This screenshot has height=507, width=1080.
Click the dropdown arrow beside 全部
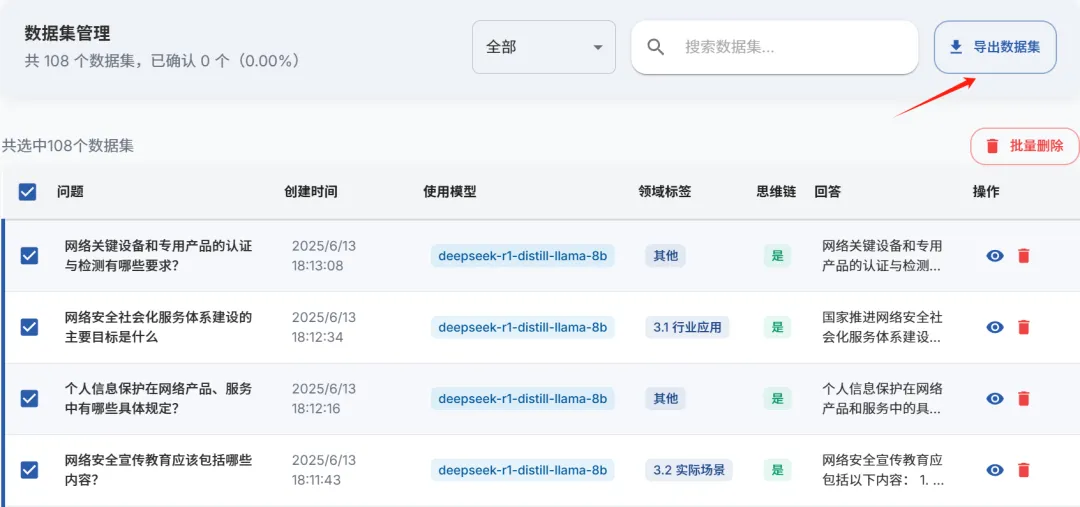597,48
